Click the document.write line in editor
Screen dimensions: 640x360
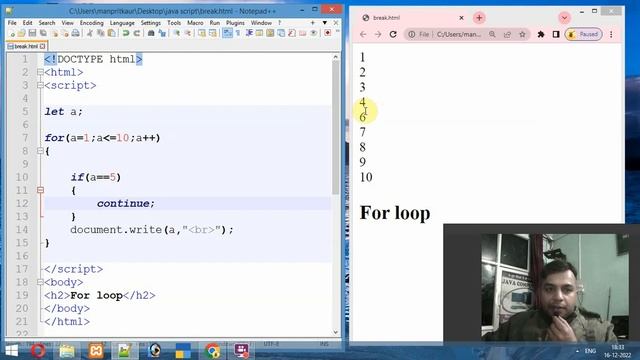pos(151,229)
